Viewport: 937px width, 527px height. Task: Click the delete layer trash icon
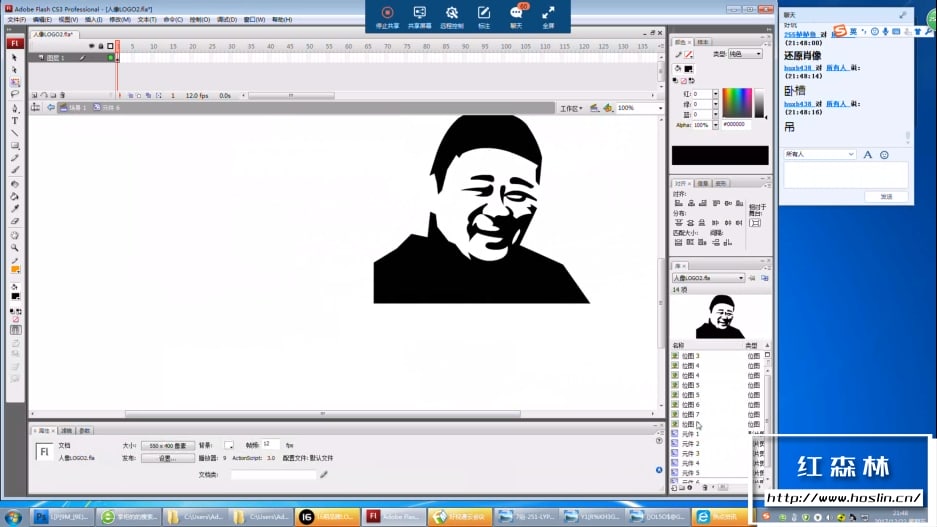pyautogui.click(x=62, y=96)
